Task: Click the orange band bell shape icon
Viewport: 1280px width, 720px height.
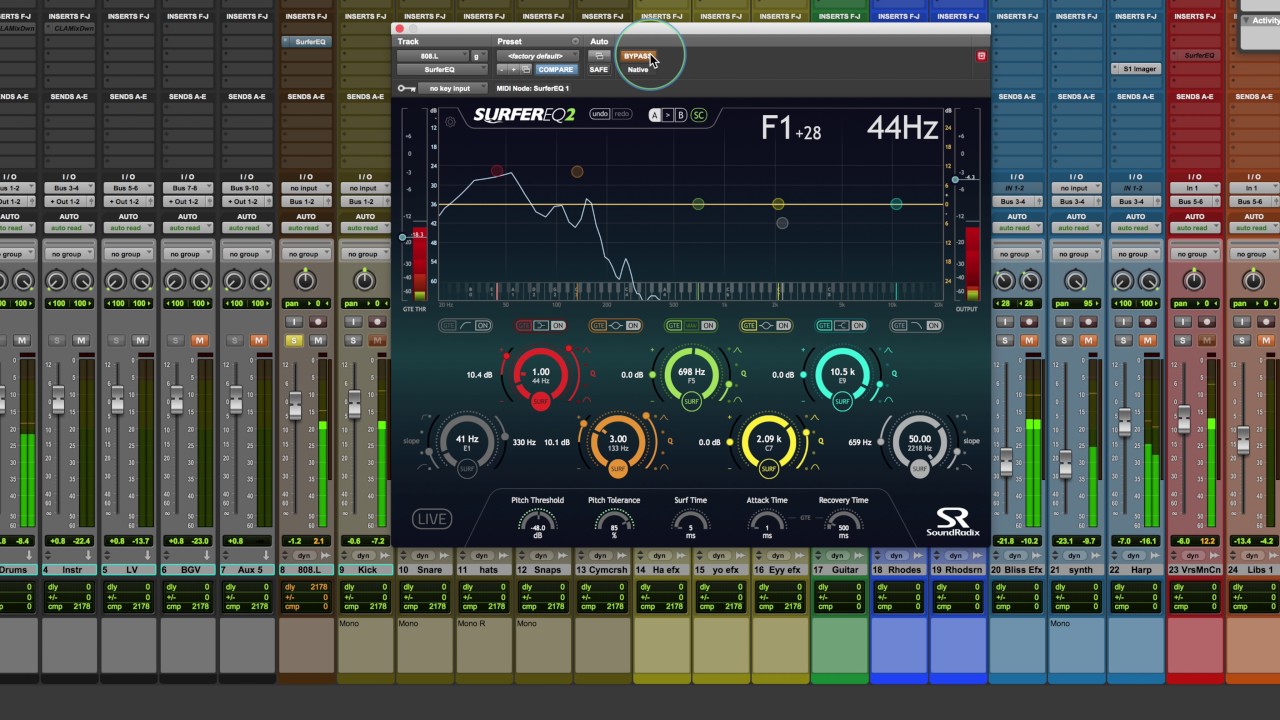Action: [x=616, y=325]
